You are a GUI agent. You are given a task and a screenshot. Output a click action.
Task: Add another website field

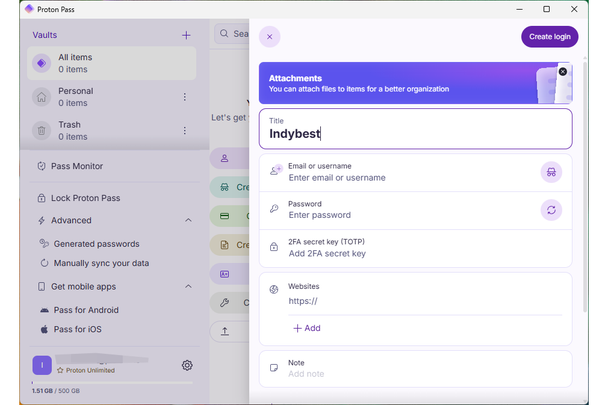click(307, 328)
